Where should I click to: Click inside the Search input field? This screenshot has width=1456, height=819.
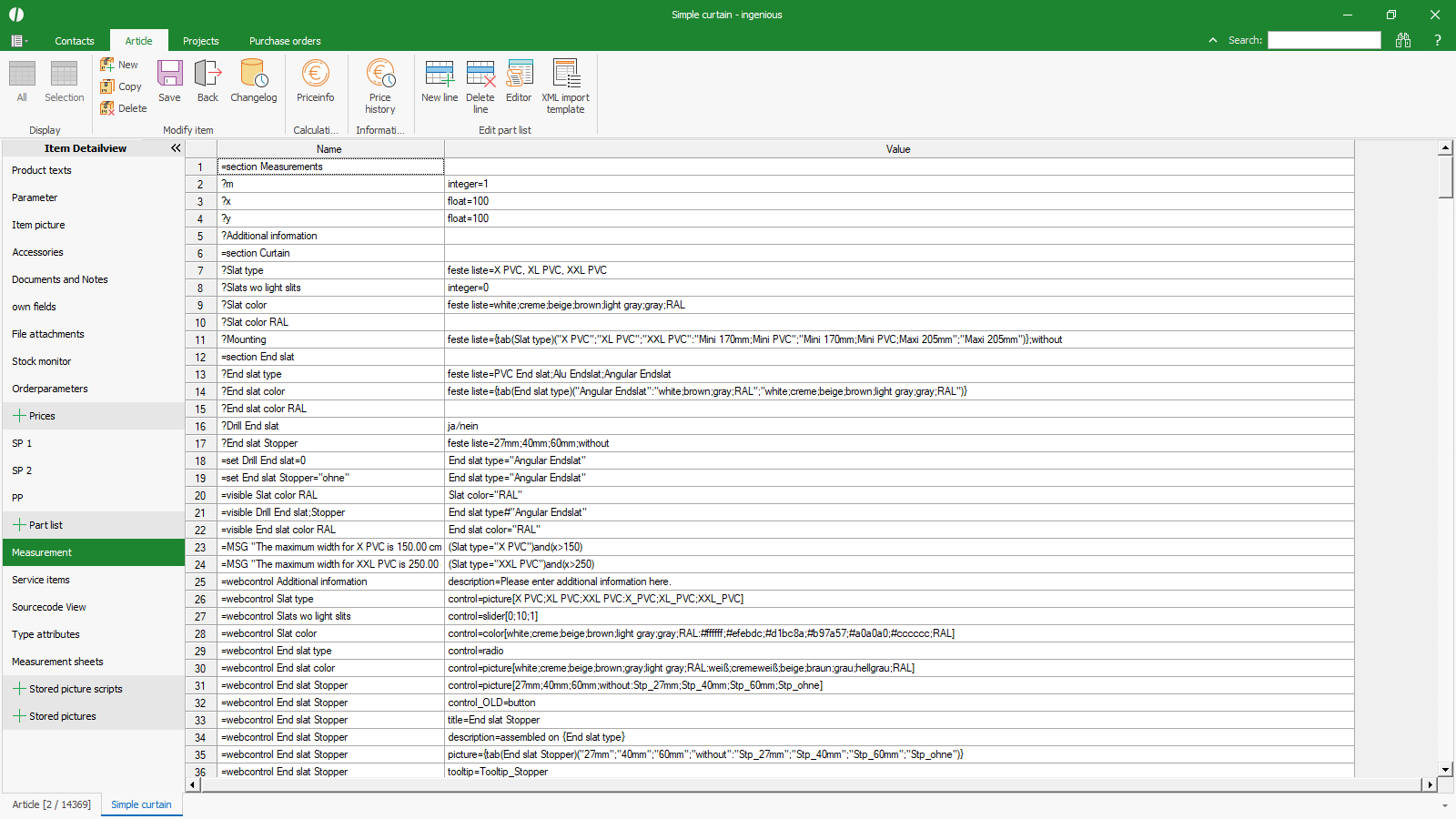pyautogui.click(x=1324, y=40)
